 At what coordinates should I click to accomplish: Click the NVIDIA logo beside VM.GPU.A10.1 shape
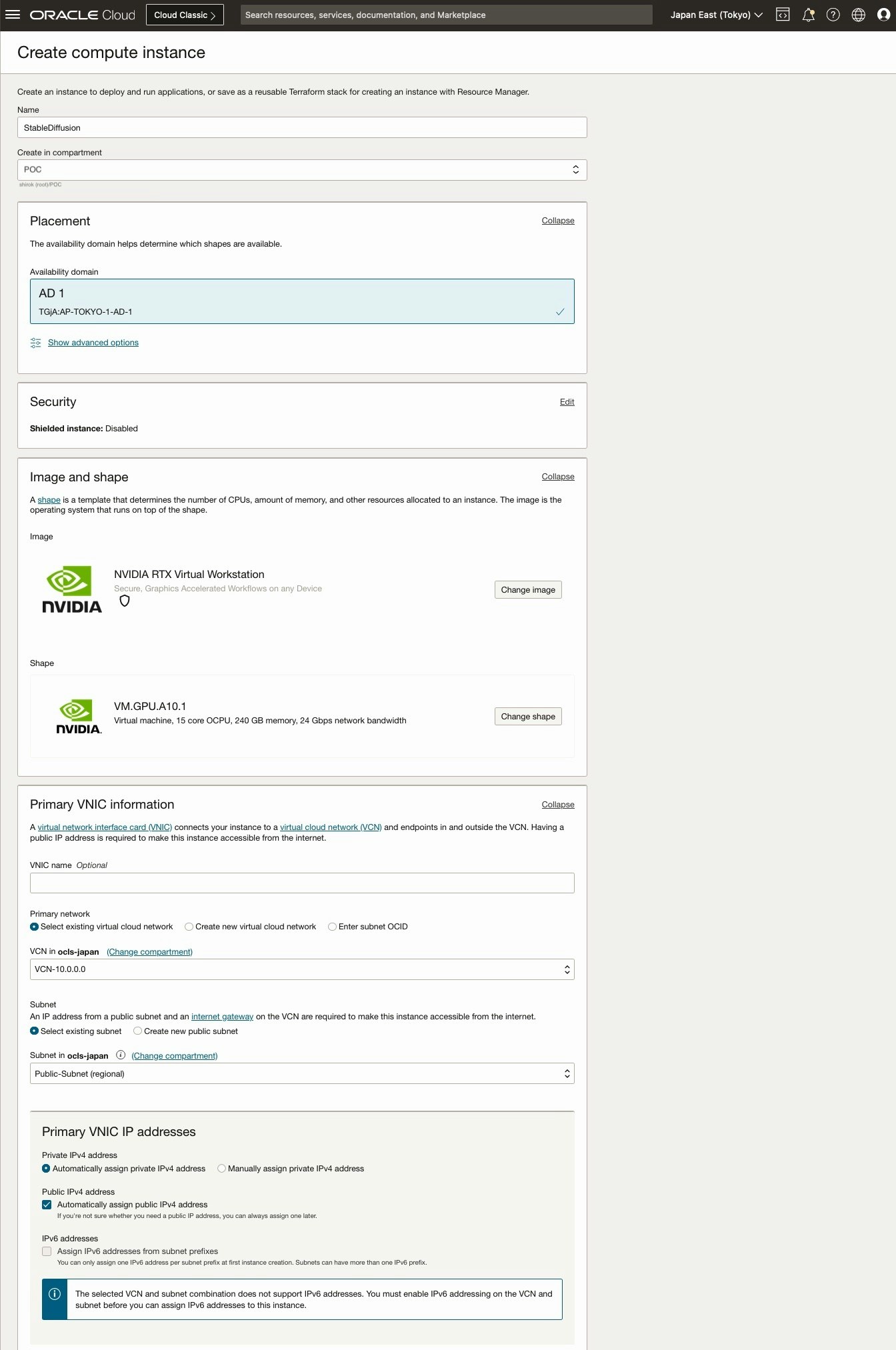(79, 717)
